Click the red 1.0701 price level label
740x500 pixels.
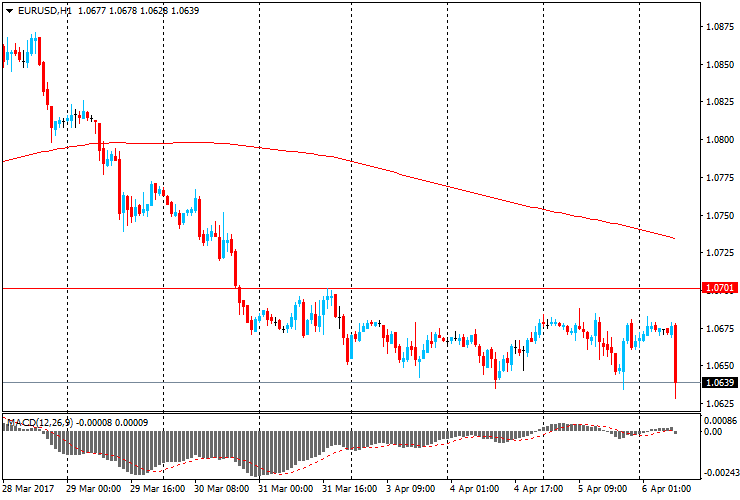click(720, 288)
